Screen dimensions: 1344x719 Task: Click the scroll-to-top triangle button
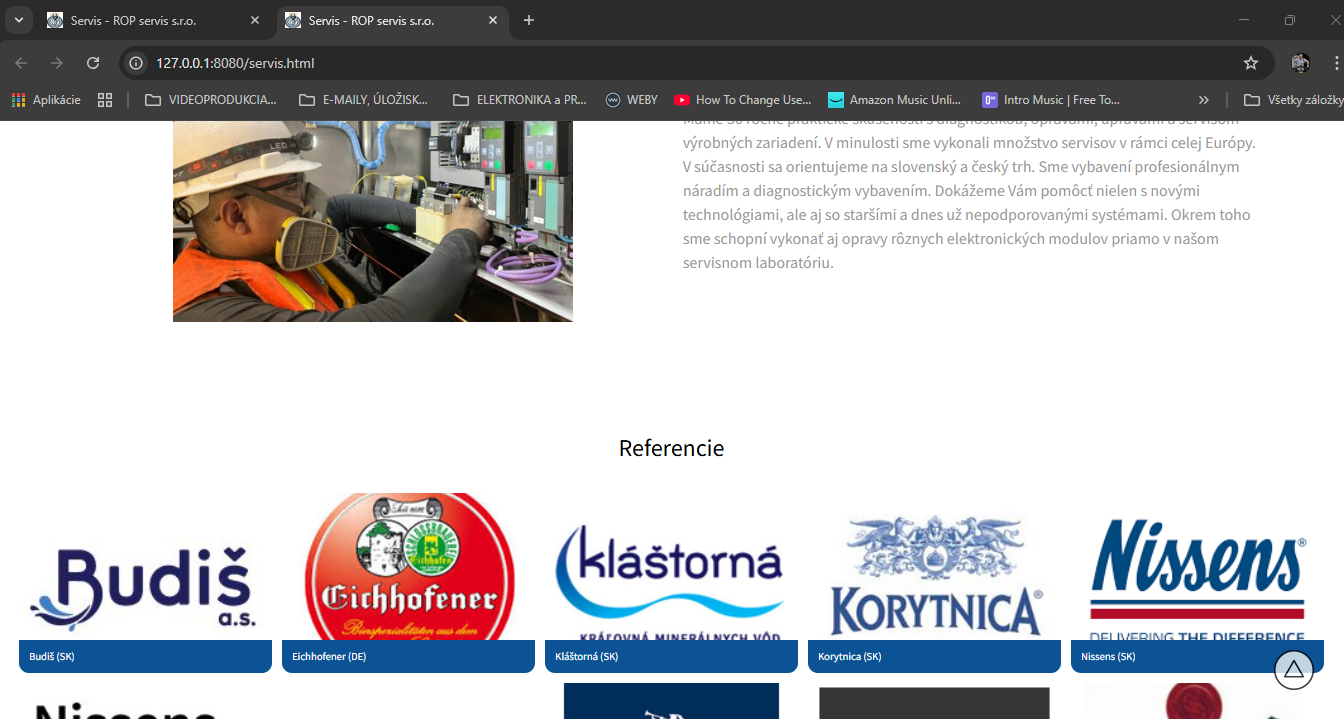coord(1293,669)
